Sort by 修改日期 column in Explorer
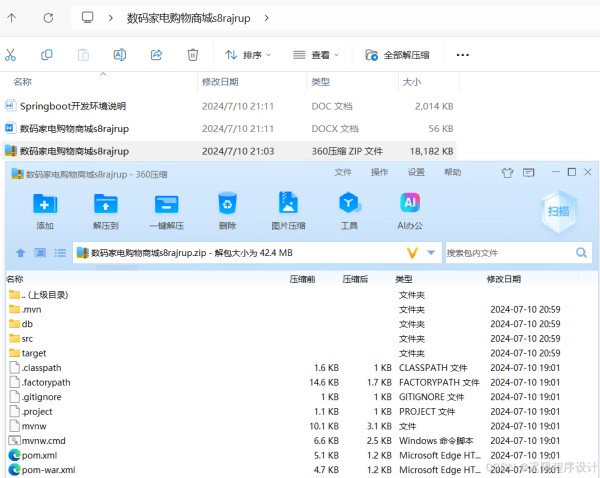Viewport: 600px width, 478px height. click(x=220, y=82)
